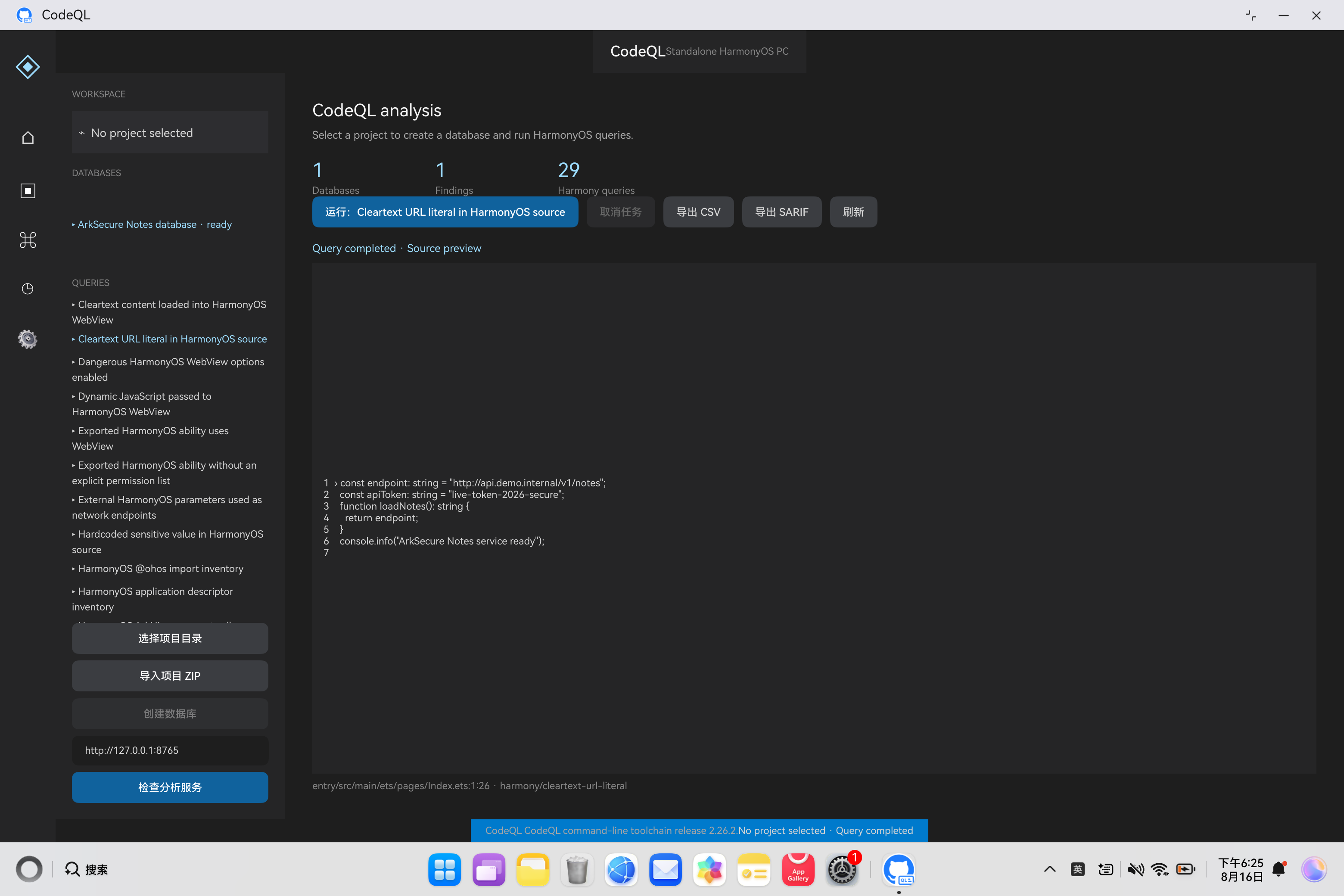This screenshot has width=1344, height=896.
Task: Click the 'Source preview' status label
Action: (444, 248)
